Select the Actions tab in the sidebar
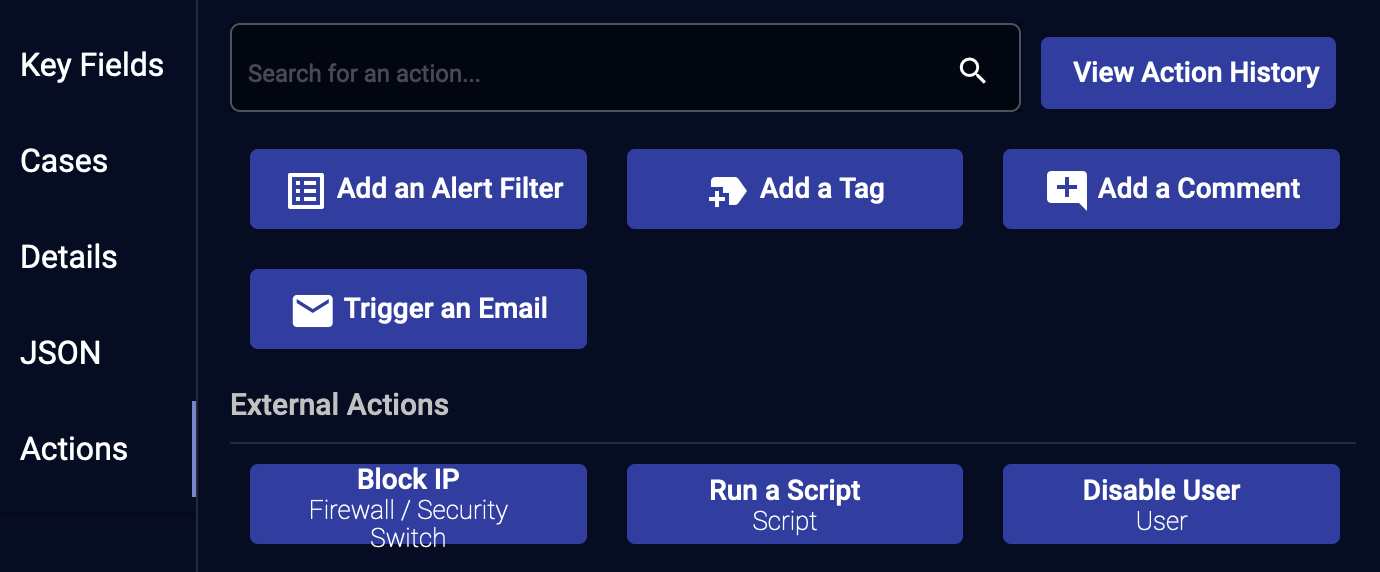Screen dimensions: 1380x572 click(x=74, y=449)
